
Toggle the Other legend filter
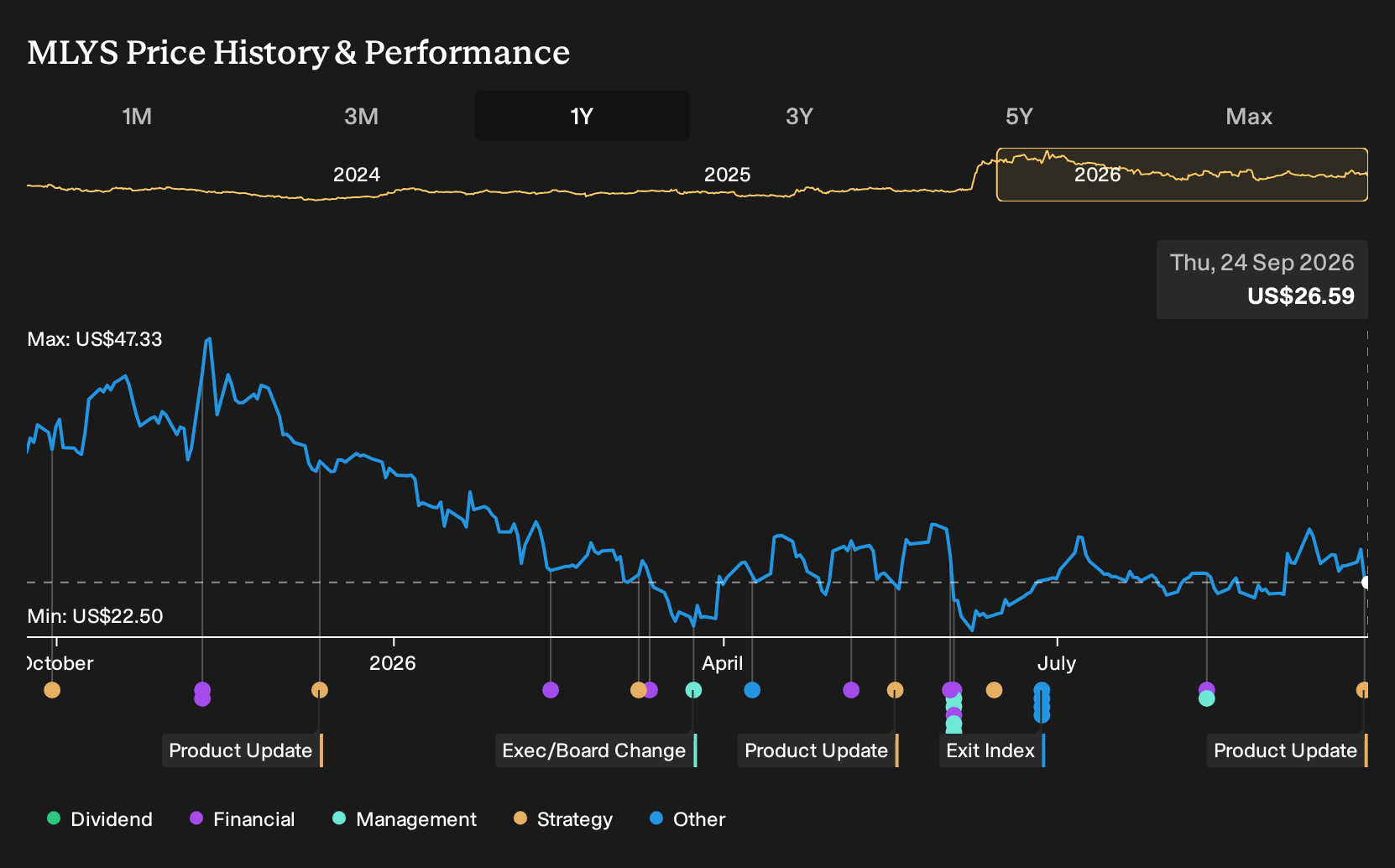tap(687, 819)
